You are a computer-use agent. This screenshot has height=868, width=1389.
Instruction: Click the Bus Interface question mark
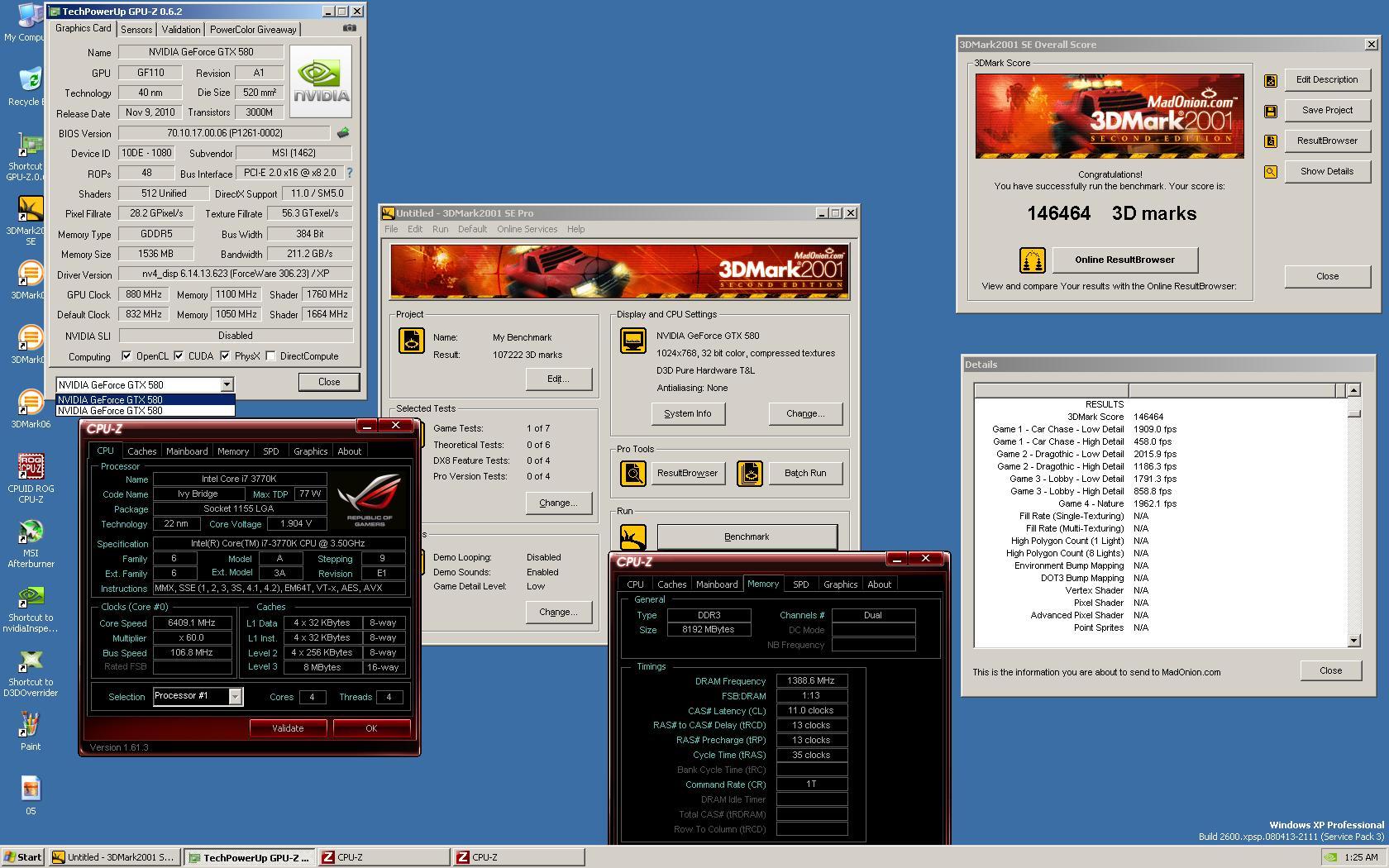350,173
